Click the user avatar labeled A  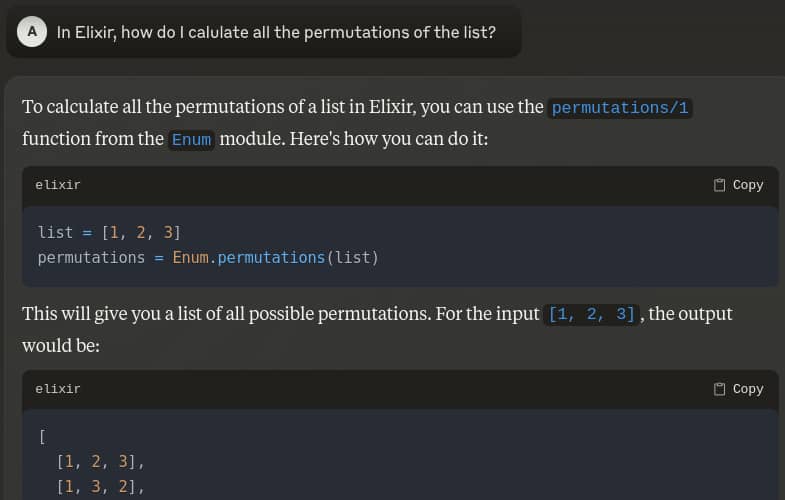click(x=32, y=32)
